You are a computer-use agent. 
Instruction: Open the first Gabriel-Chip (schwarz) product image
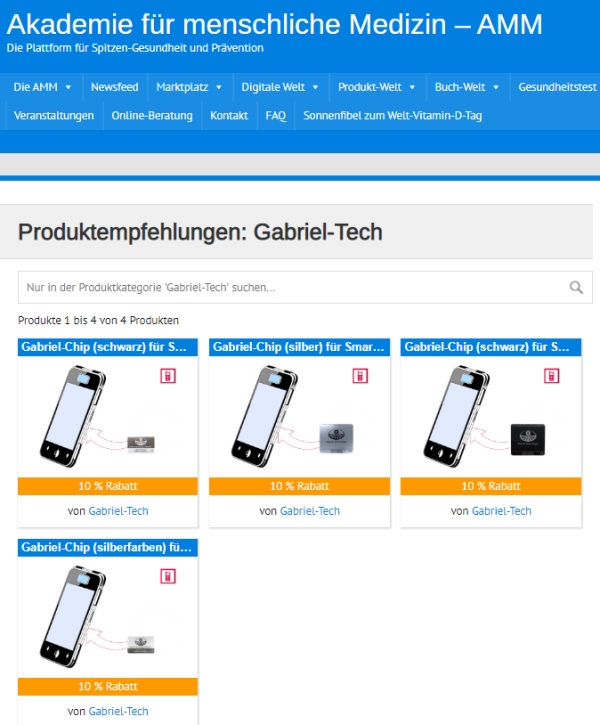click(108, 417)
